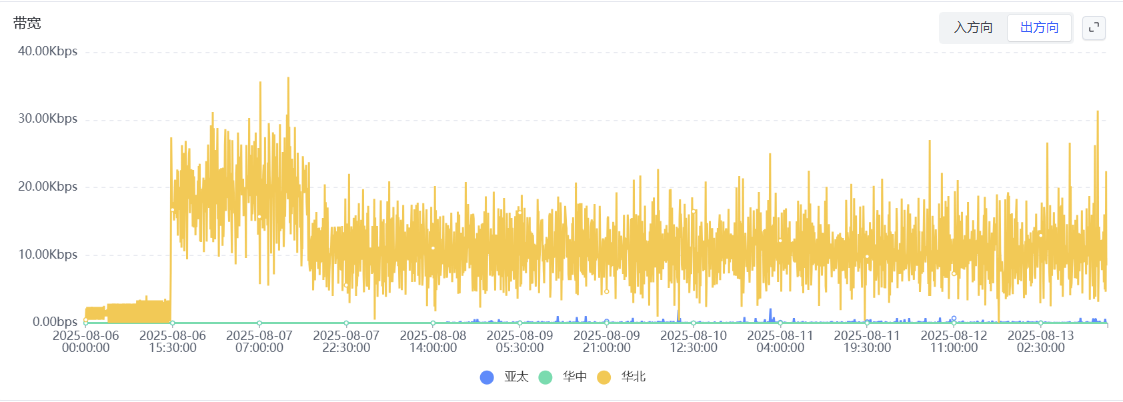Click the yellow 华北 legend dot
This screenshot has height=402, width=1123.
coord(603,377)
